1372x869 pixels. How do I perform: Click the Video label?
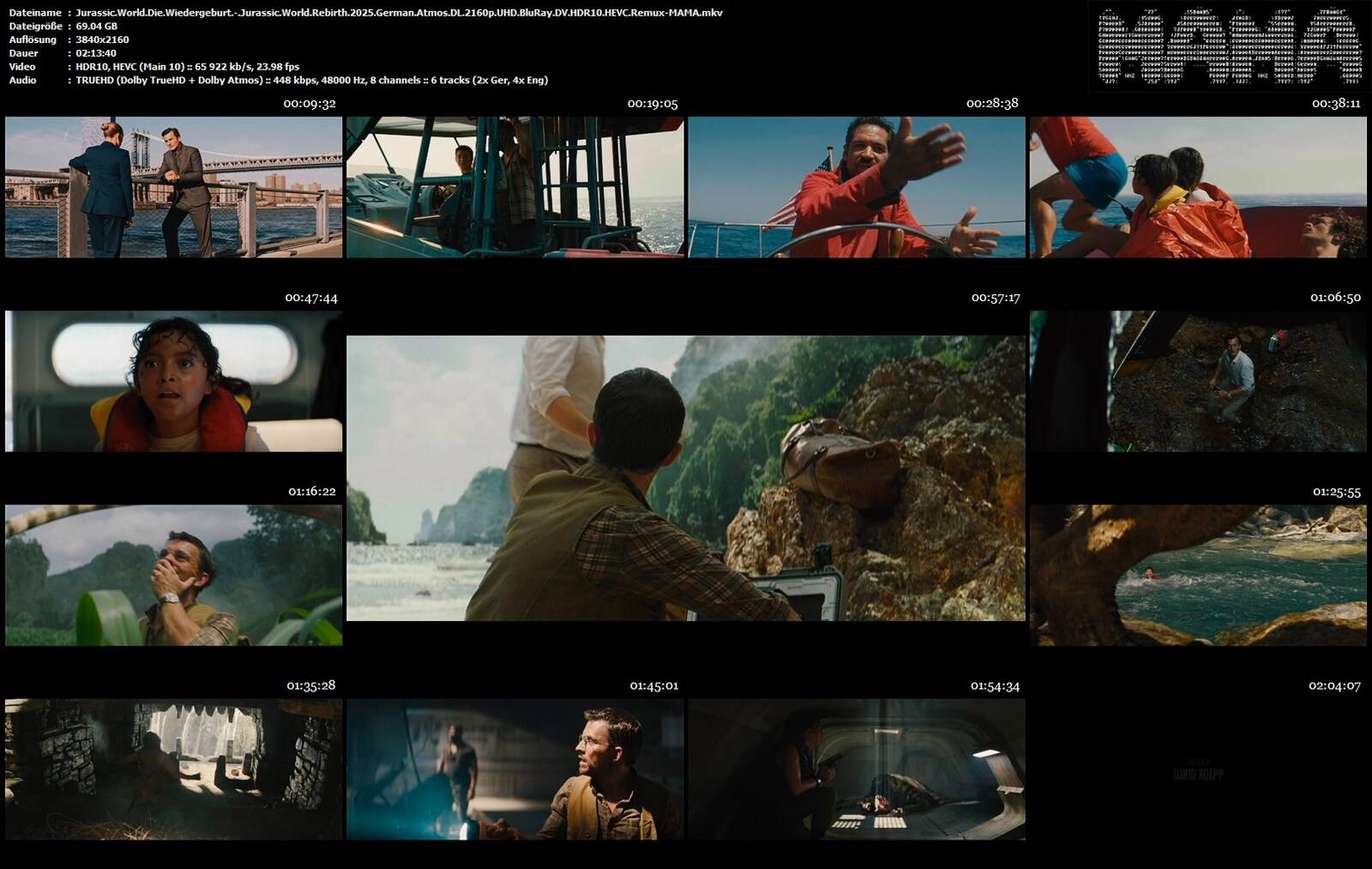[22, 66]
